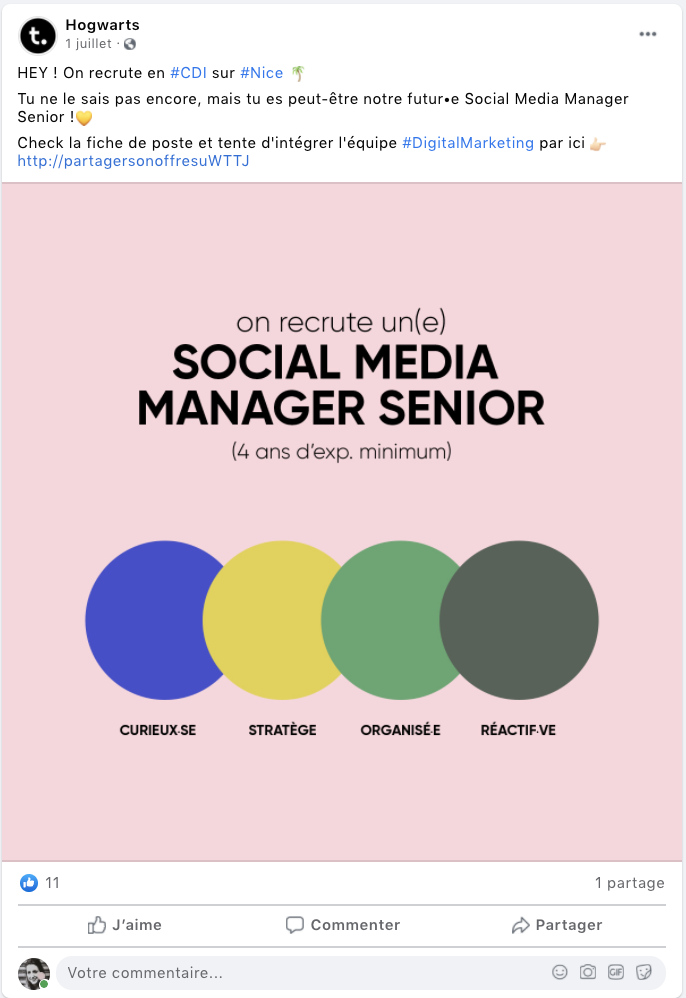Open the #Nice hashtag
The image size is (686, 998).
[262, 73]
